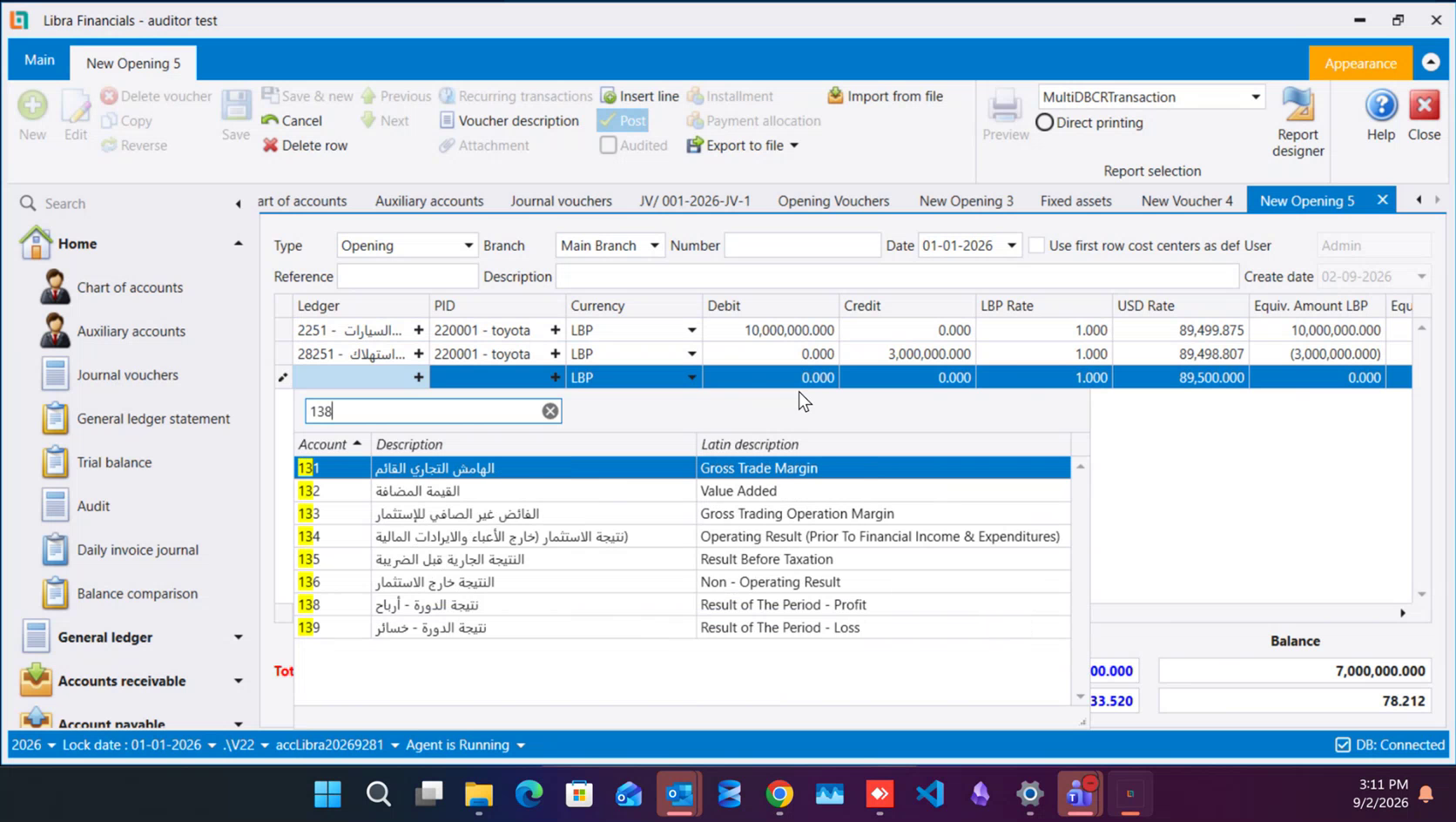
Task: Open Voucher description from ribbon
Action: tap(509, 120)
